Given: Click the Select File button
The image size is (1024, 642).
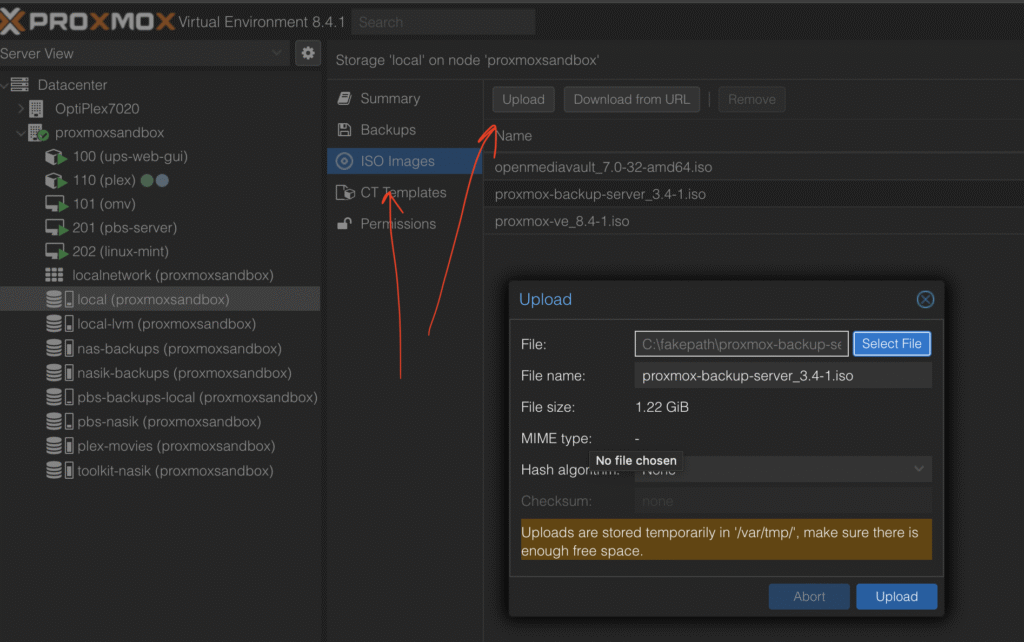Looking at the screenshot, I should coord(891,344).
